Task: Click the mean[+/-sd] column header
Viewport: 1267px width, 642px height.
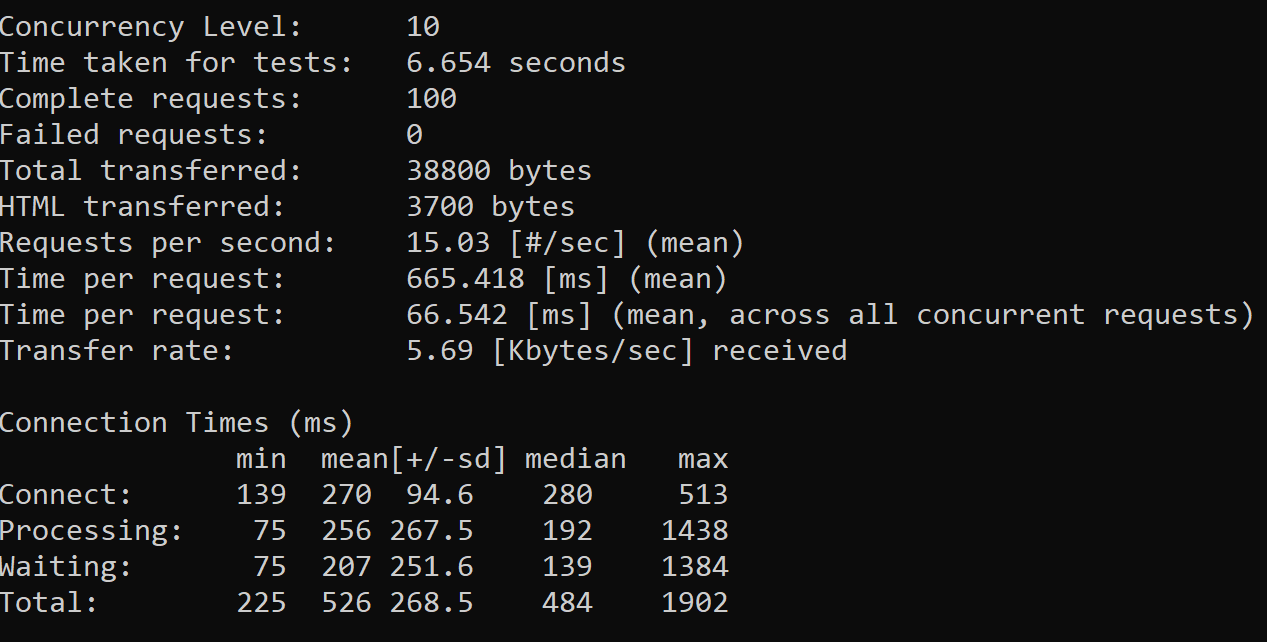Action: click(413, 459)
